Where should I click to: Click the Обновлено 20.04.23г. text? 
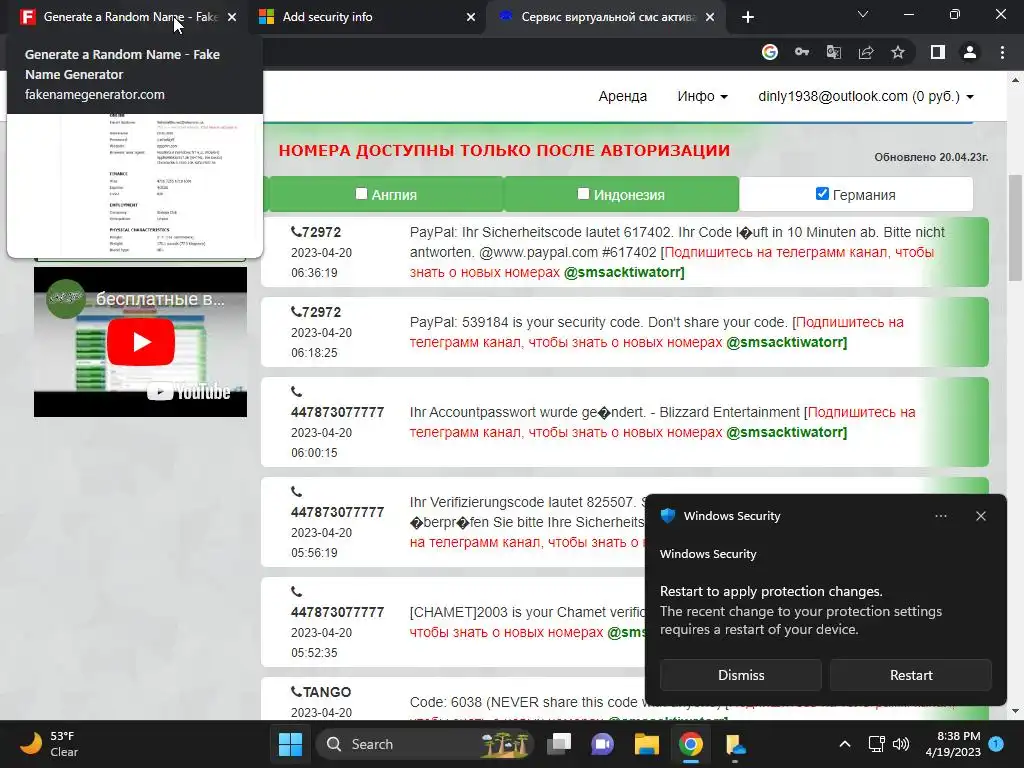tap(931, 157)
